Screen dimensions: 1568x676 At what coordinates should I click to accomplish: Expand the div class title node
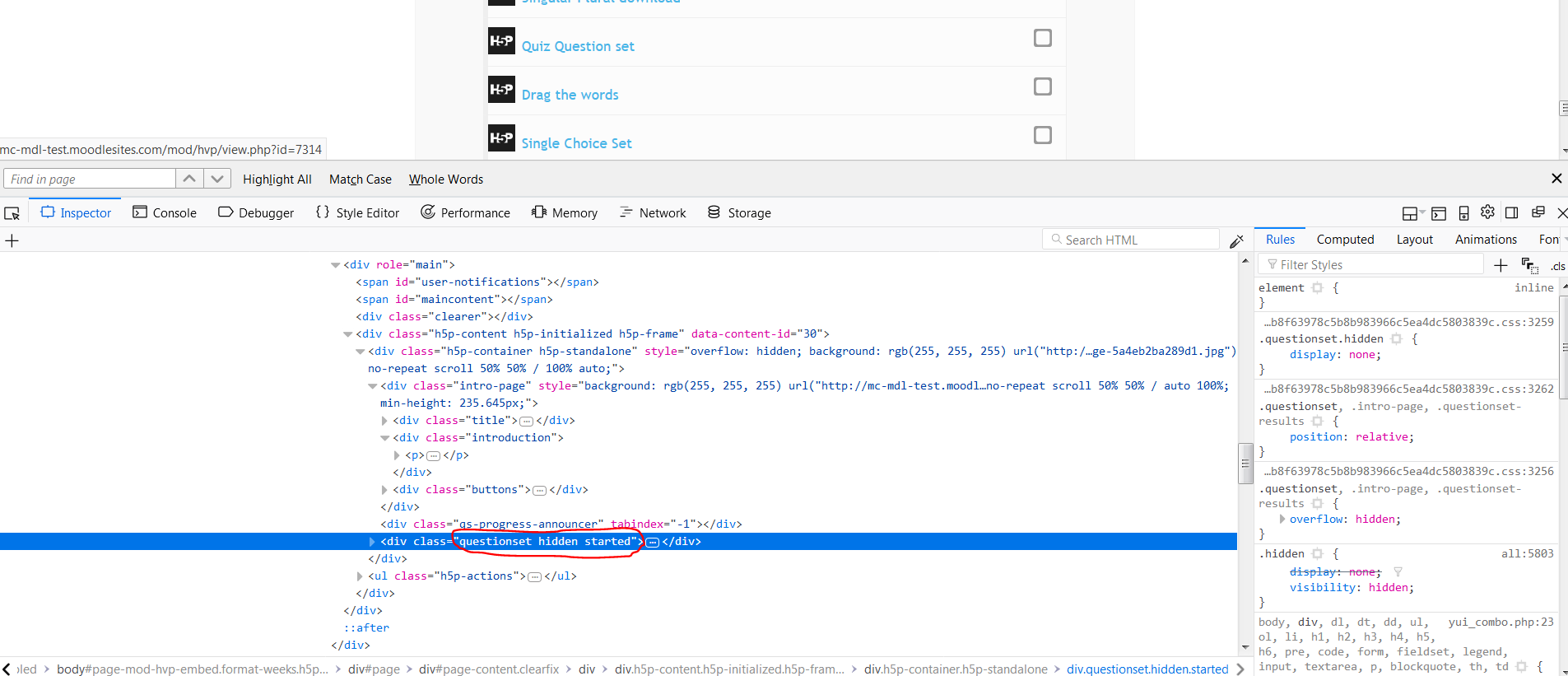point(384,421)
